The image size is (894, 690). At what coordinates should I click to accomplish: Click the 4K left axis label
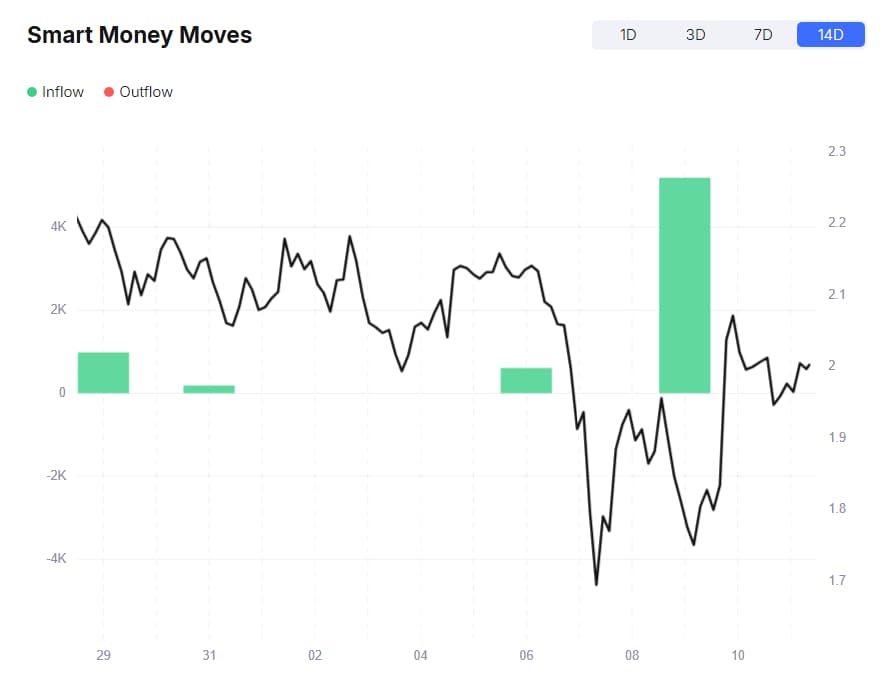click(58, 227)
